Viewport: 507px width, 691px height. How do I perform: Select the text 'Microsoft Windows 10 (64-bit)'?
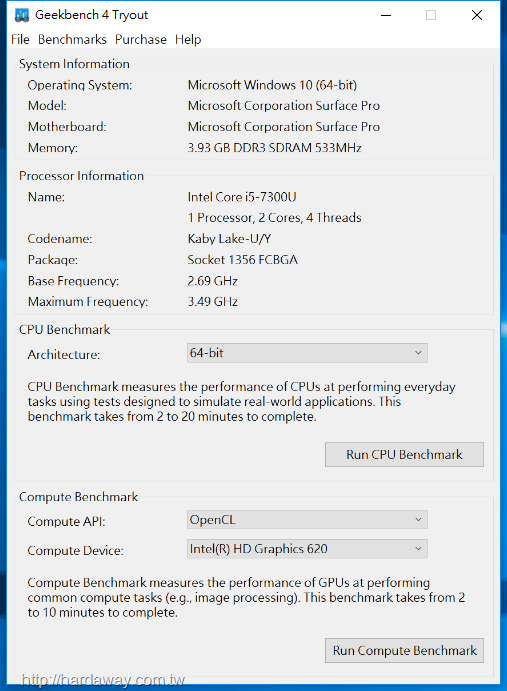coord(272,85)
